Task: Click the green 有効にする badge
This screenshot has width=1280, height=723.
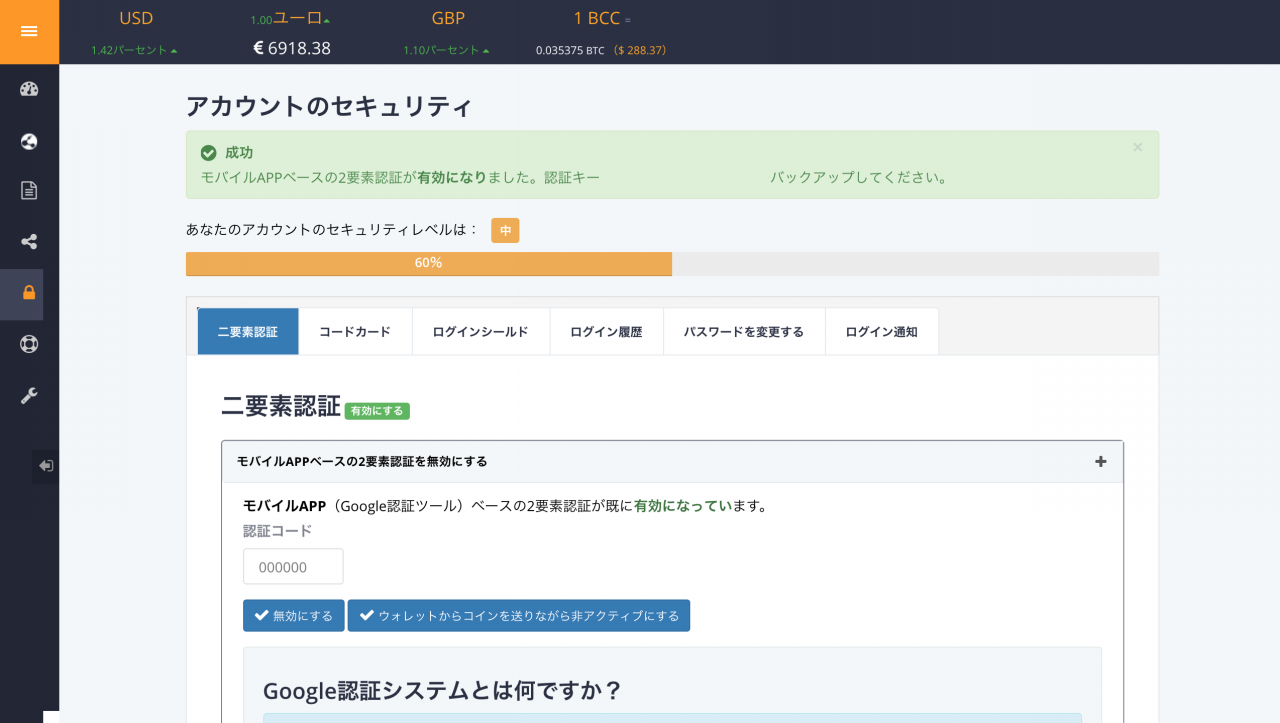Action: 377,410
